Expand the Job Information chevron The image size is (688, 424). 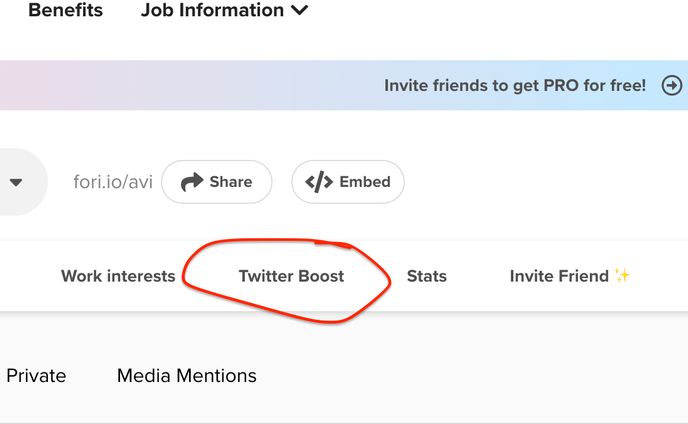(x=299, y=11)
